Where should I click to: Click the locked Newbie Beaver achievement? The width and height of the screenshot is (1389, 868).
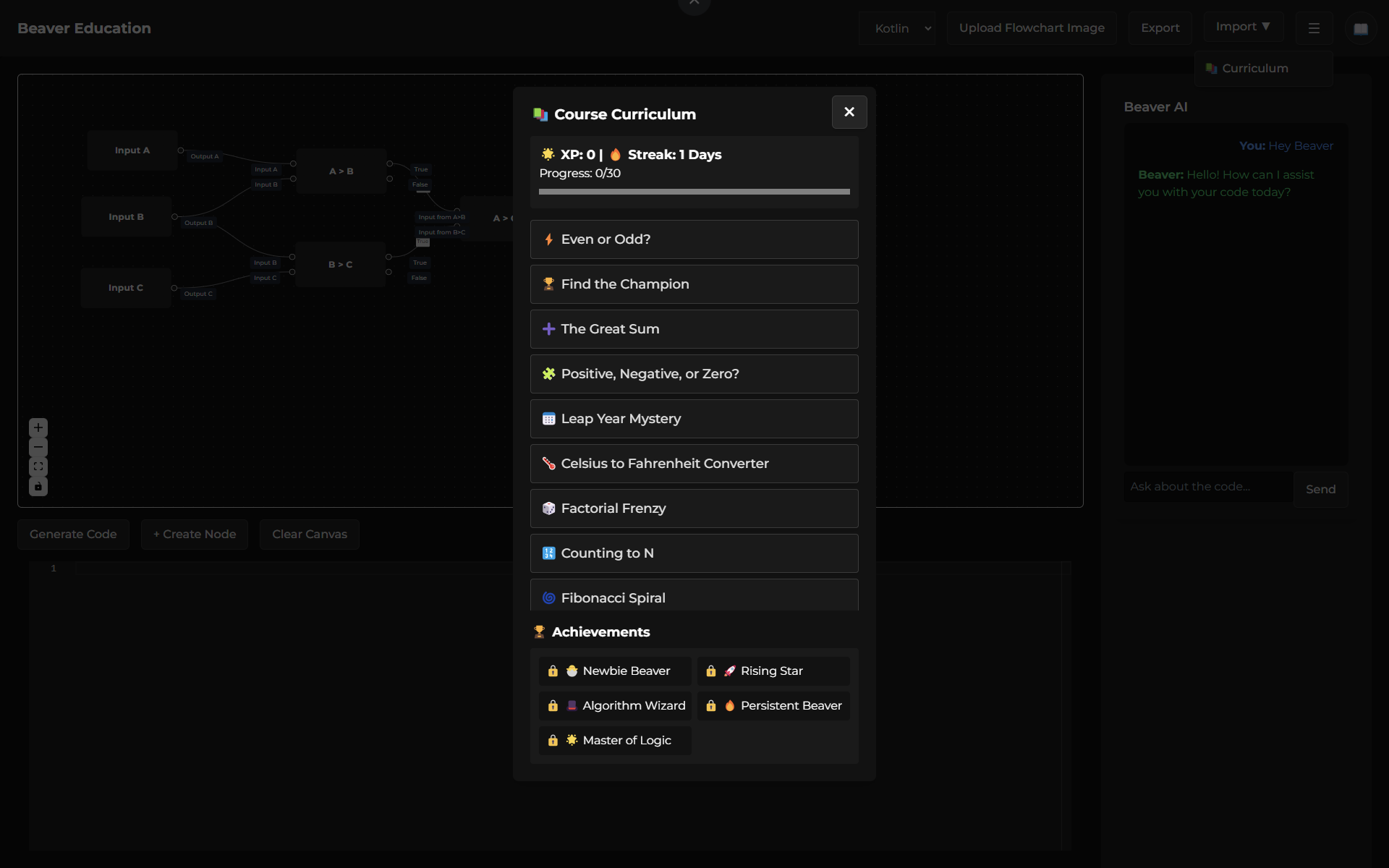[x=615, y=671]
